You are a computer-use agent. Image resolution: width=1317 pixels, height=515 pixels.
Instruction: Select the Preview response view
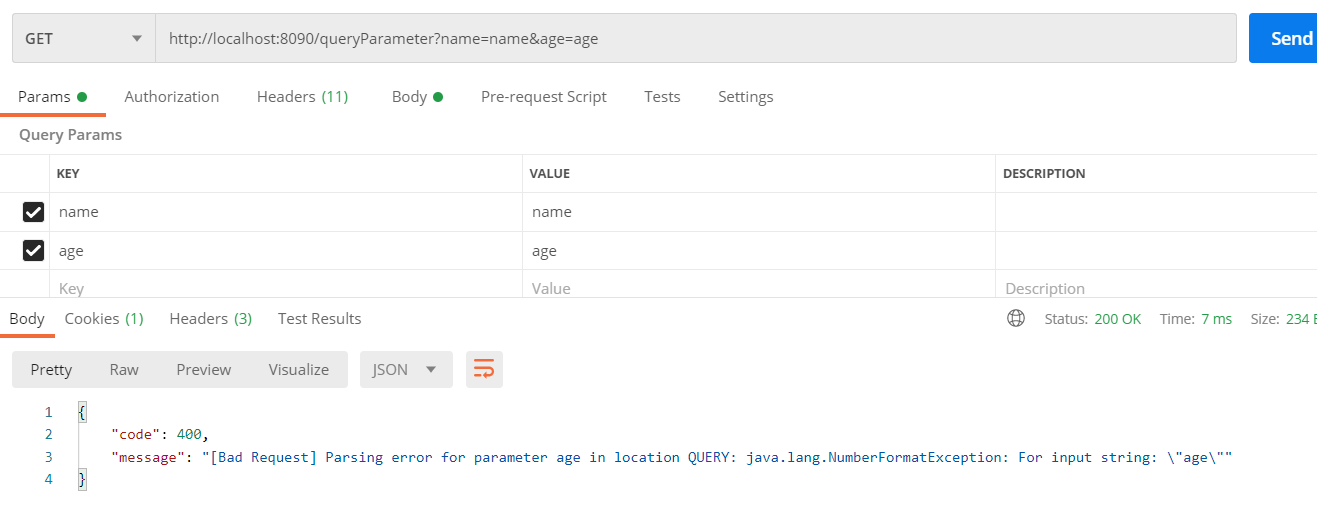tap(204, 369)
